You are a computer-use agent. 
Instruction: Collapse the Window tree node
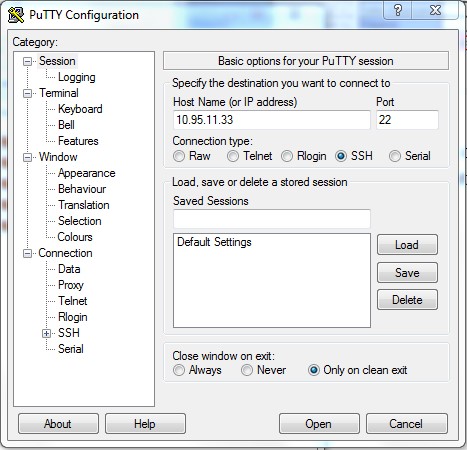tap(27, 157)
